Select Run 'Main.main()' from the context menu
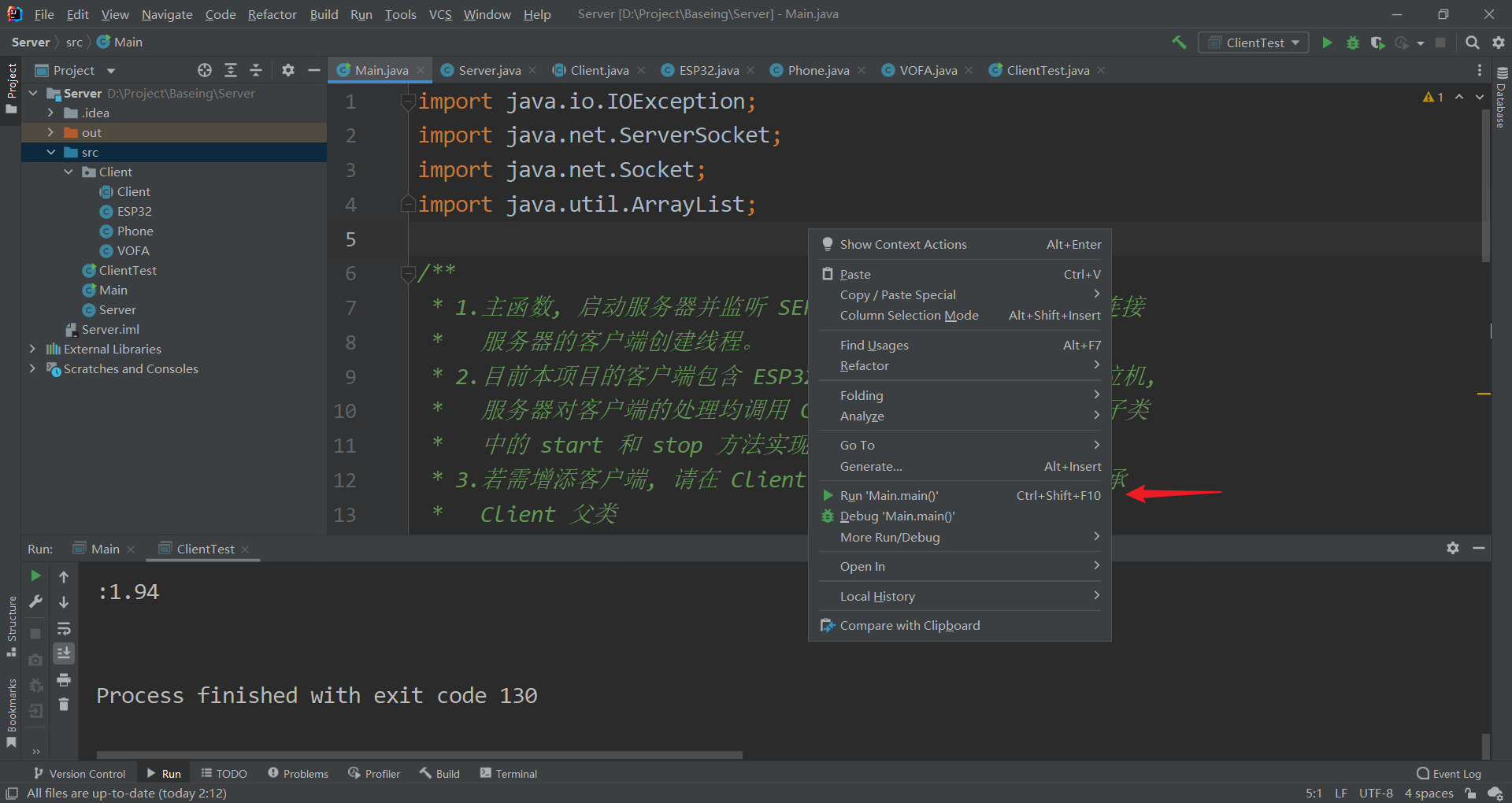1512x803 pixels. (890, 495)
